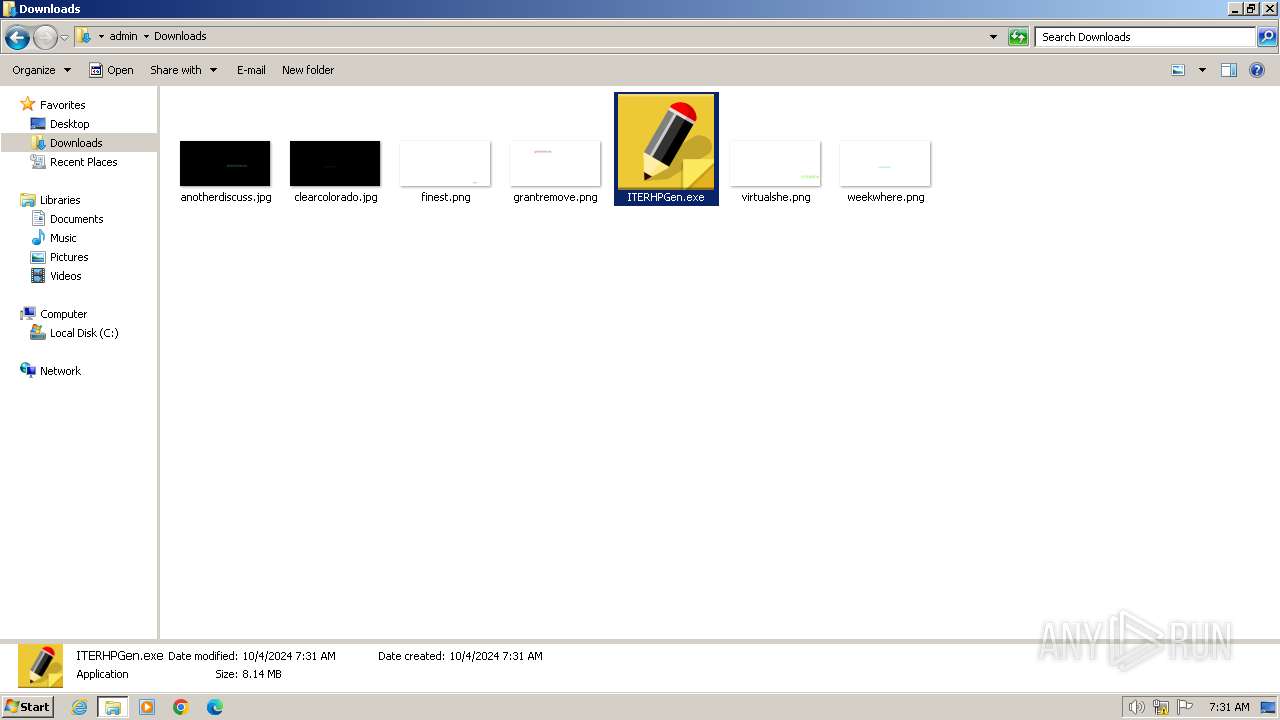
Task: Click Date created value in details pane
Action: click(496, 656)
